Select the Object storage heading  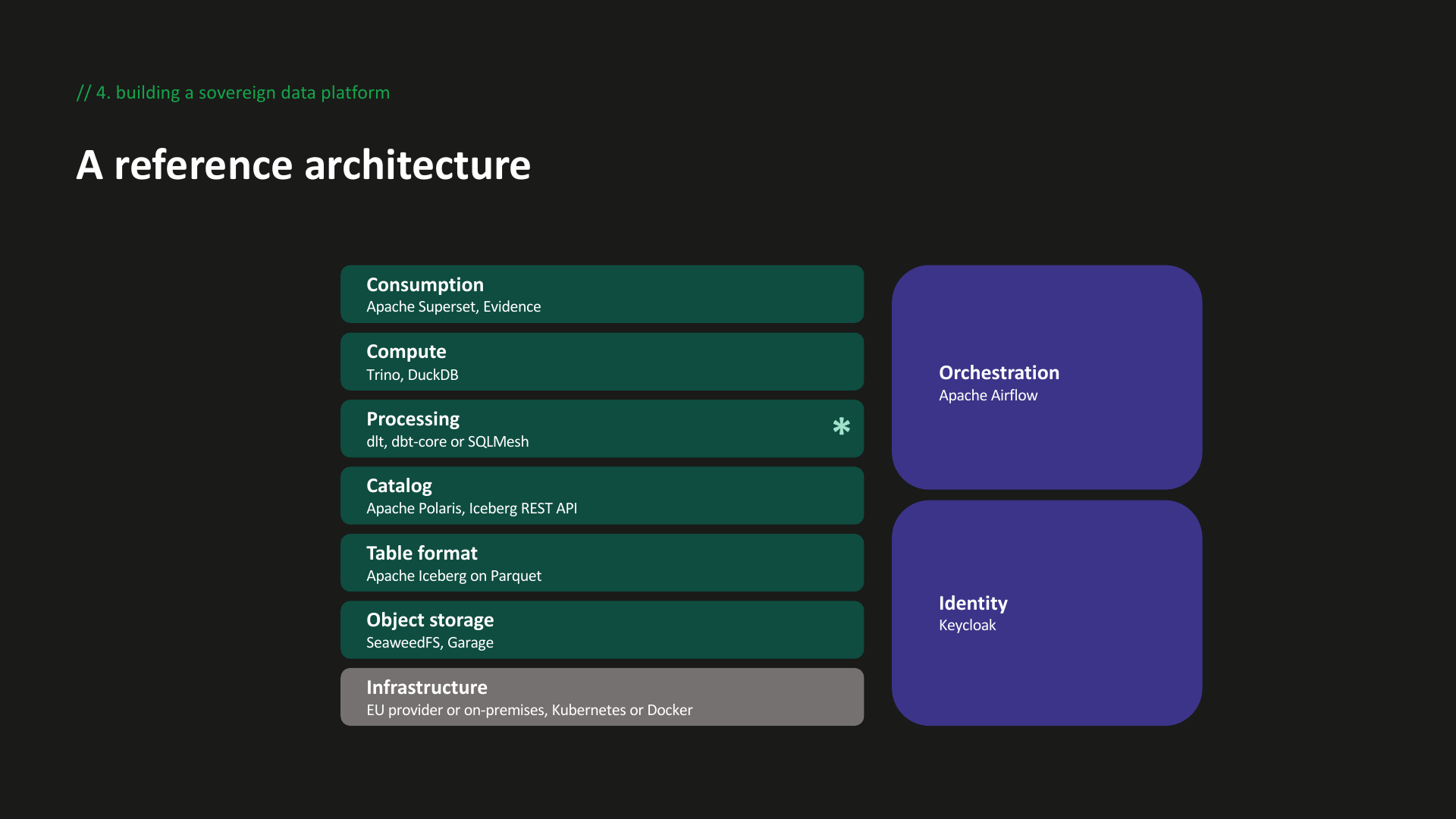click(x=430, y=620)
